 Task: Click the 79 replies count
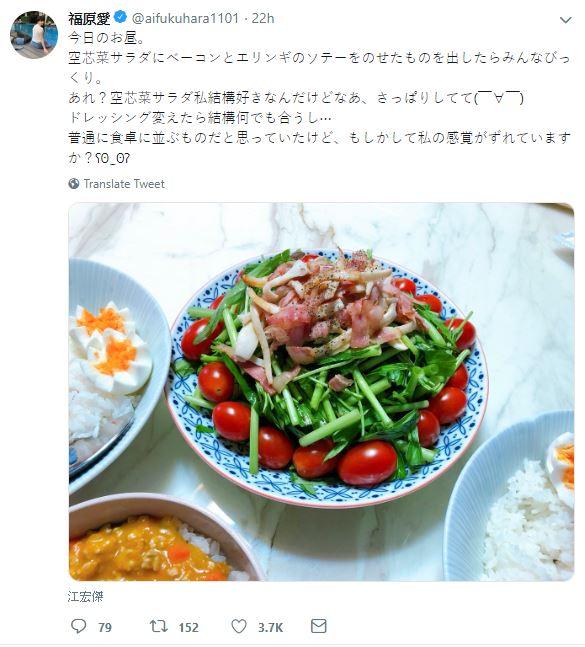pyautogui.click(x=105, y=628)
